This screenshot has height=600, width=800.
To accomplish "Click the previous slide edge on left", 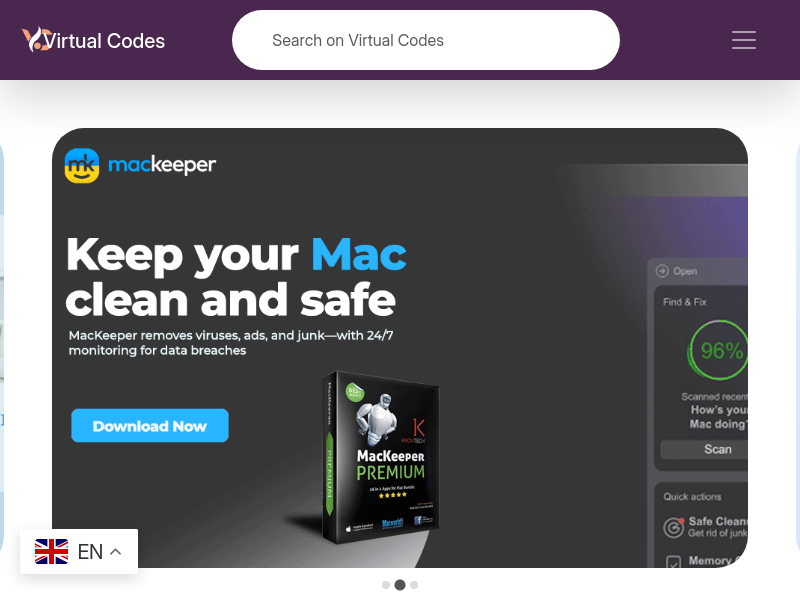I will [x=2, y=347].
